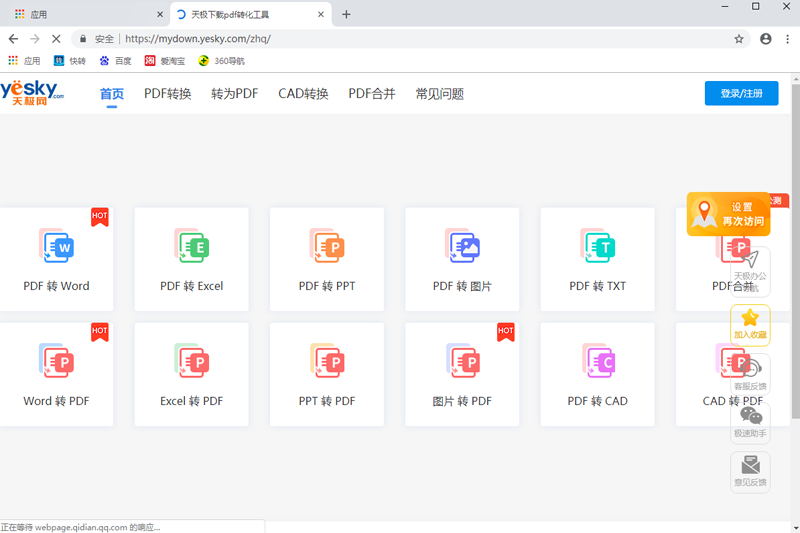The height and width of the screenshot is (533, 800).
Task: Click the 登录/注册 button
Action: (741, 93)
